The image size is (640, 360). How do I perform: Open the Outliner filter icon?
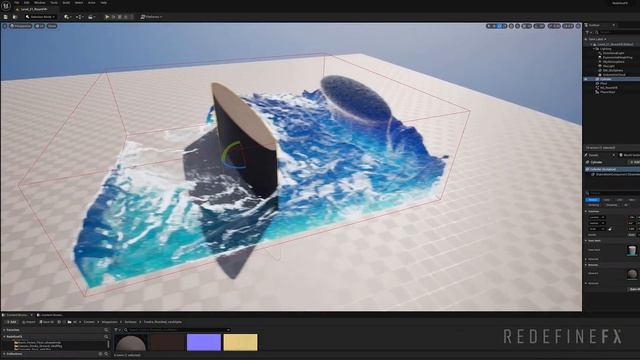pyautogui.click(x=588, y=32)
